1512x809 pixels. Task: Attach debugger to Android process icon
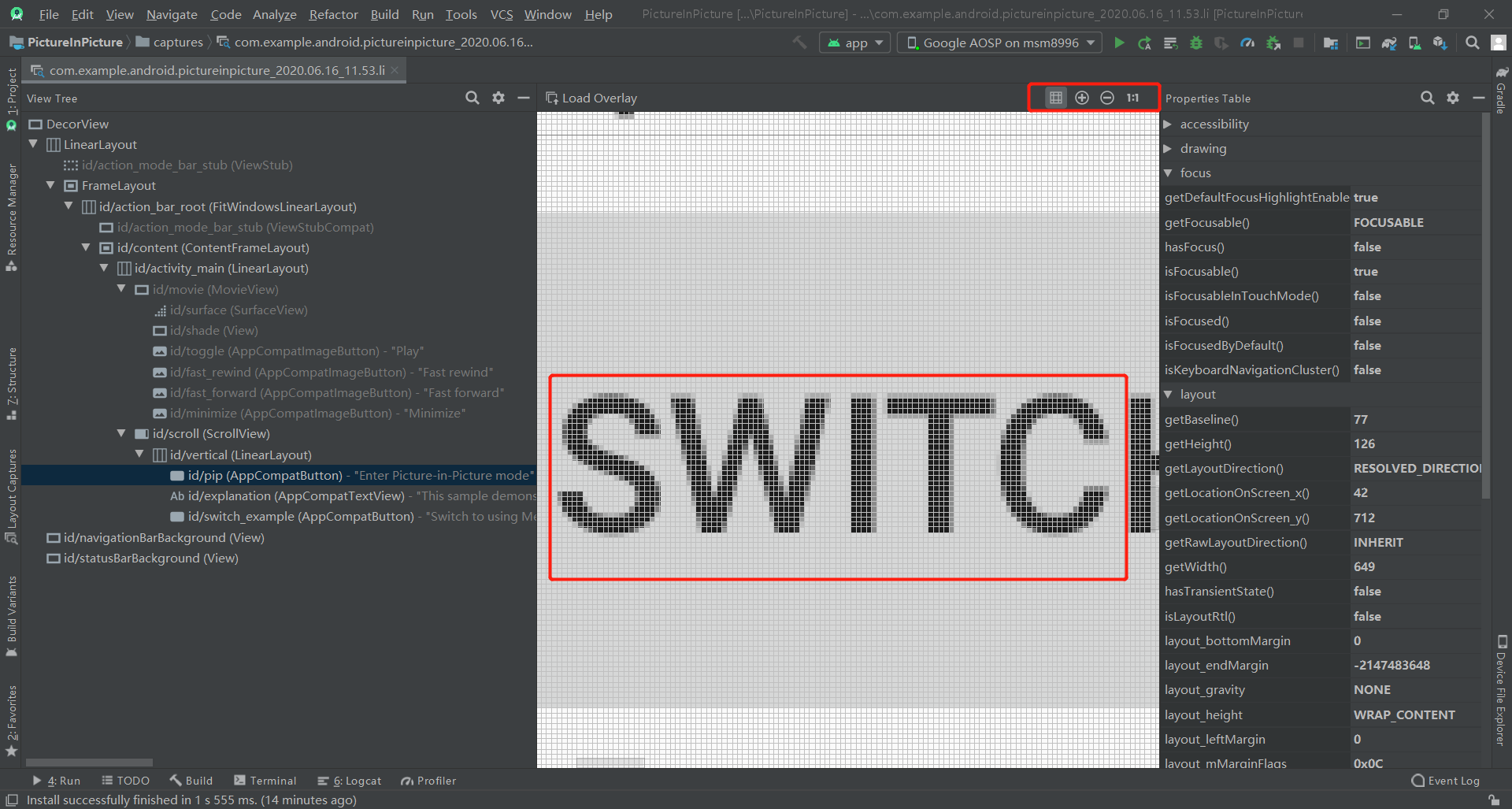click(x=1273, y=43)
